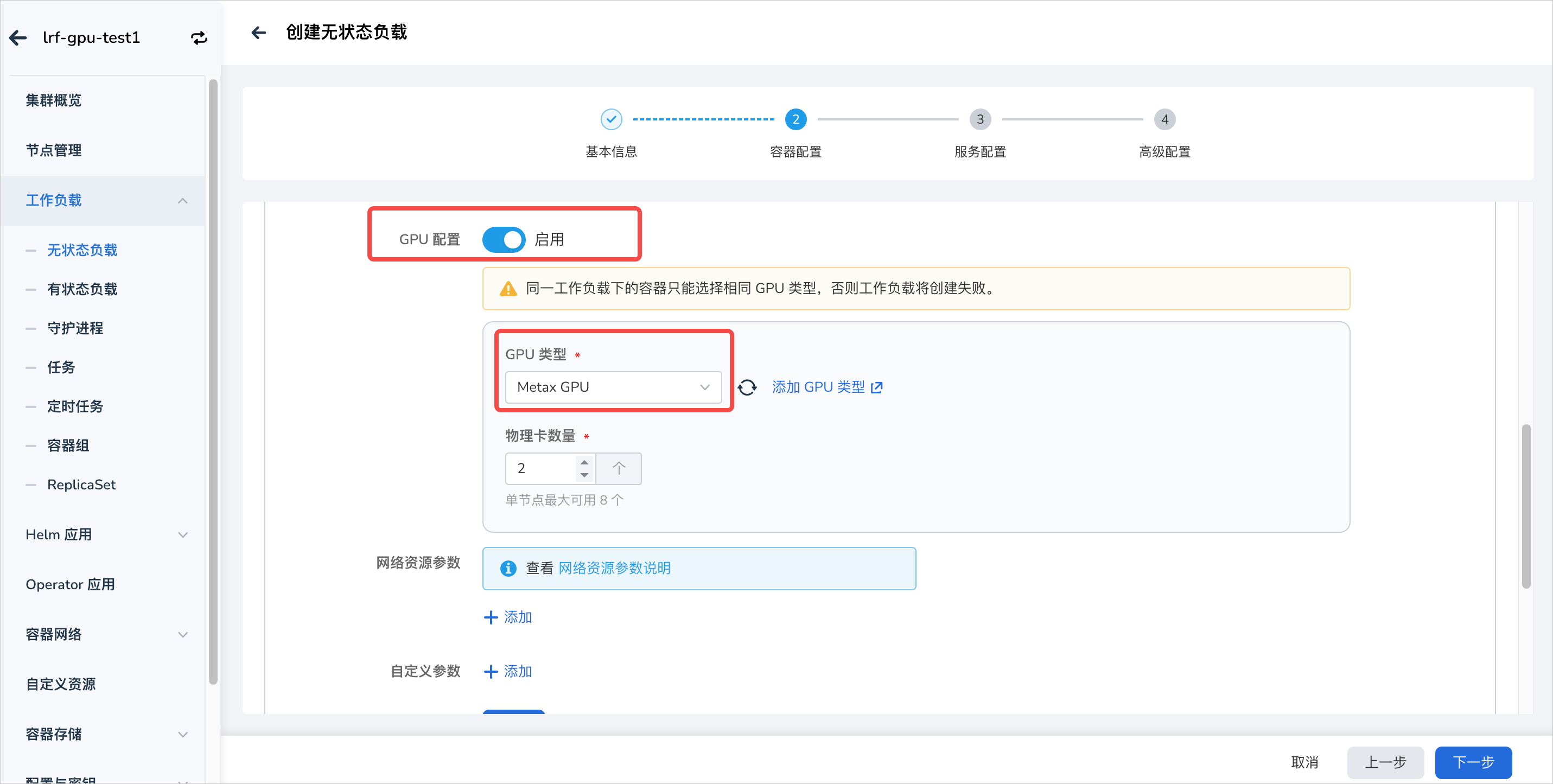The width and height of the screenshot is (1553, 784).
Task: Click step 3 circle 服务配置
Action: coord(981,119)
